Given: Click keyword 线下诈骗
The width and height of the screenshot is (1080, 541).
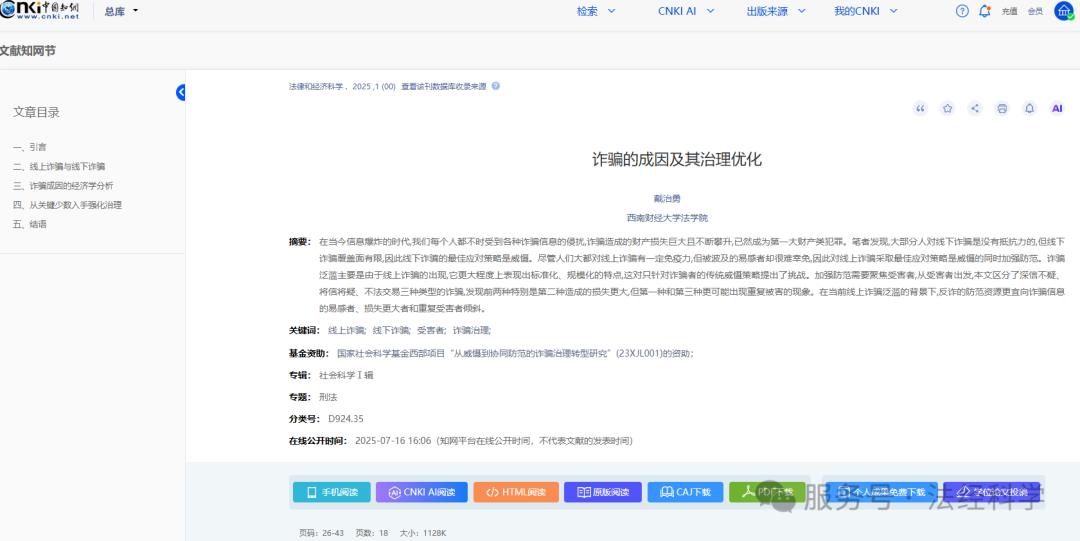Looking at the screenshot, I should (391, 330).
